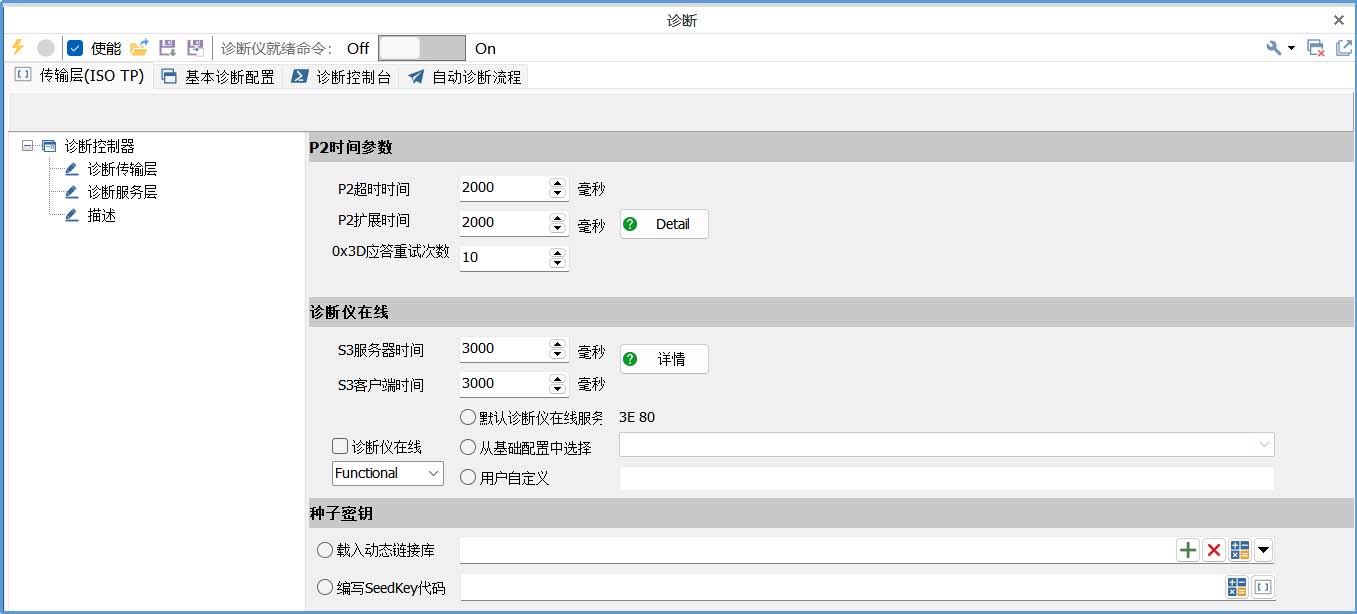This screenshot has width=1357, height=614.
Task: Switch to 自动诊断流程 tab
Action: (464, 76)
